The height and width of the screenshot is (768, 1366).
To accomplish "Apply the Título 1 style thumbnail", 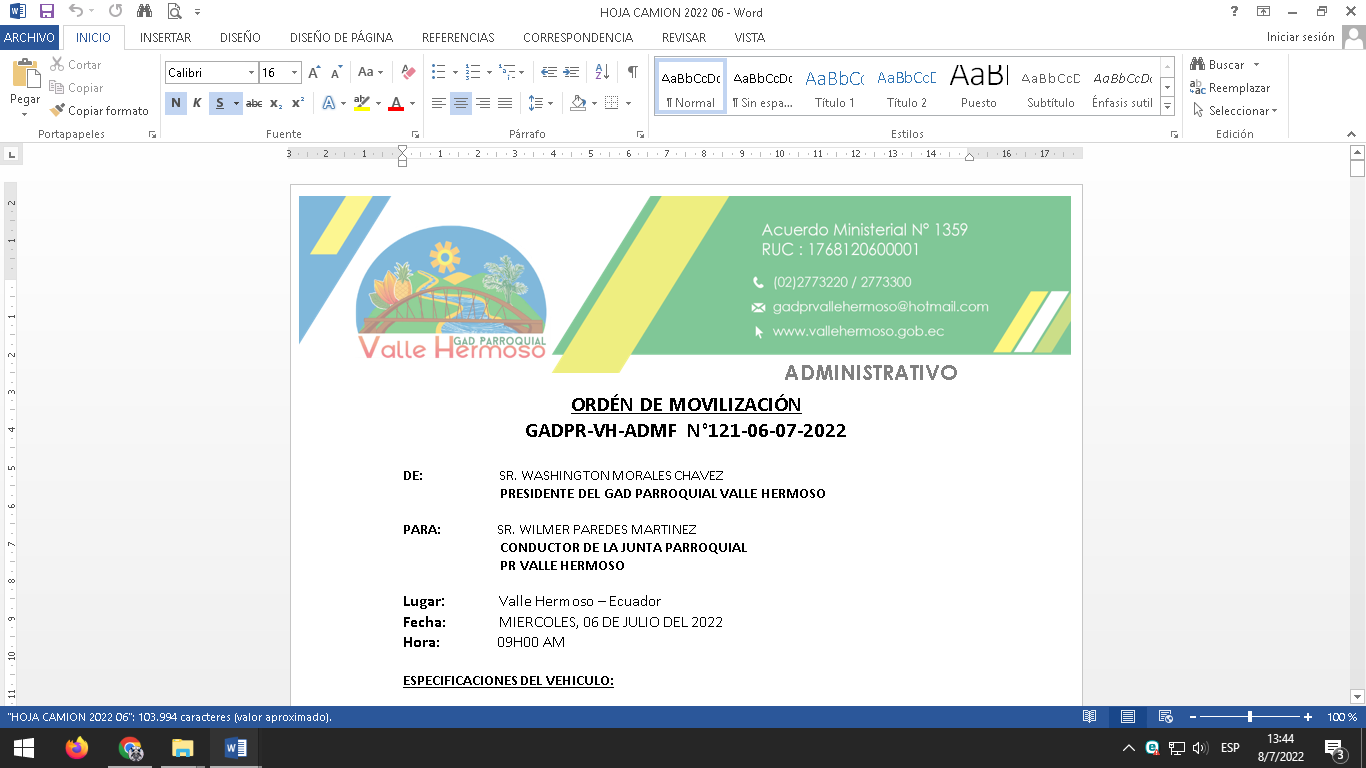I will click(834, 88).
